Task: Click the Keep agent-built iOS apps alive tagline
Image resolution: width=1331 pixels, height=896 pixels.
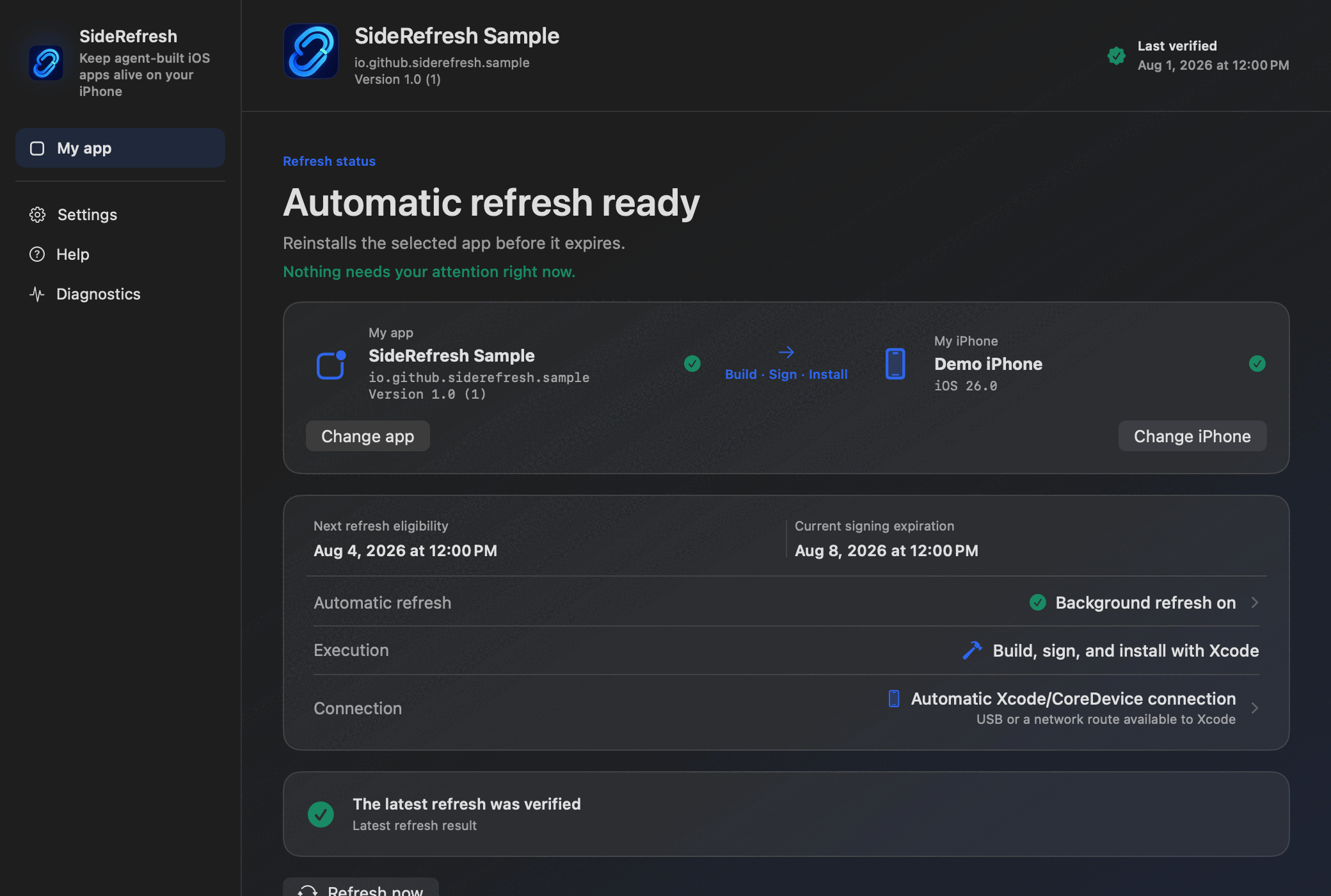Action: pos(145,75)
